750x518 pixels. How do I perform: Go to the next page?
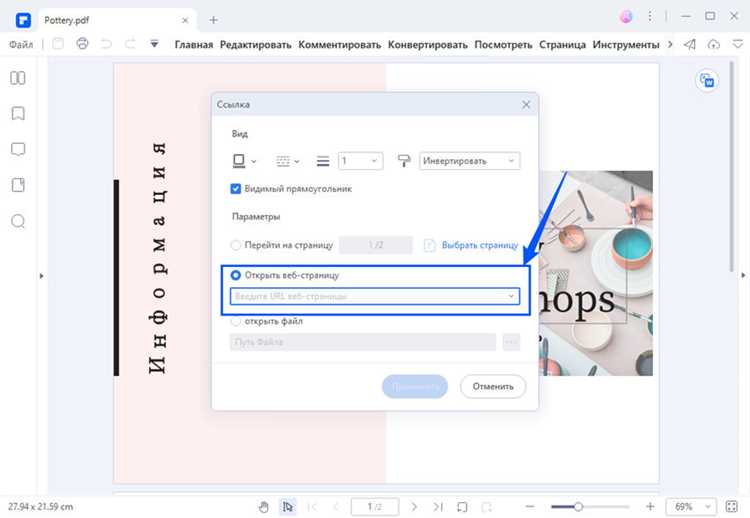pyautogui.click(x=414, y=507)
